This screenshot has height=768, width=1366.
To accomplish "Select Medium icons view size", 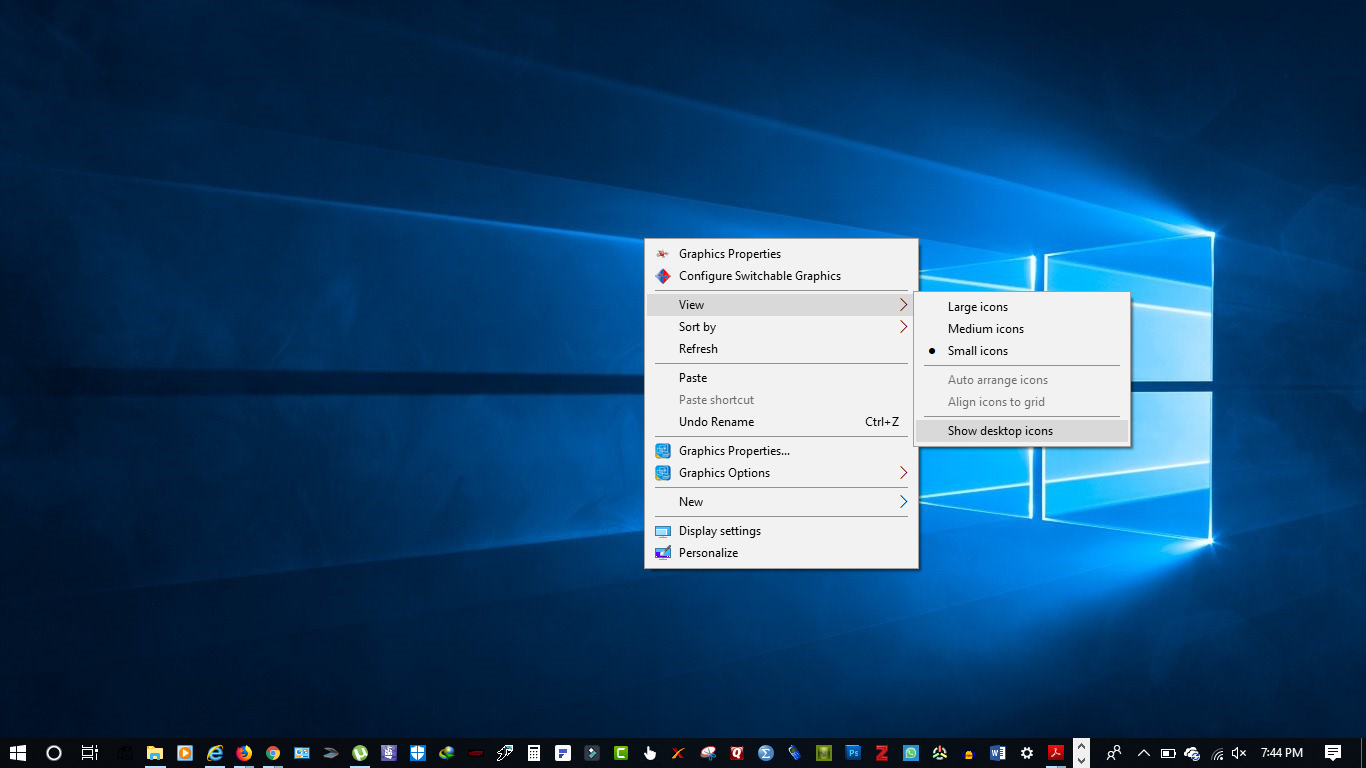I will 985,328.
